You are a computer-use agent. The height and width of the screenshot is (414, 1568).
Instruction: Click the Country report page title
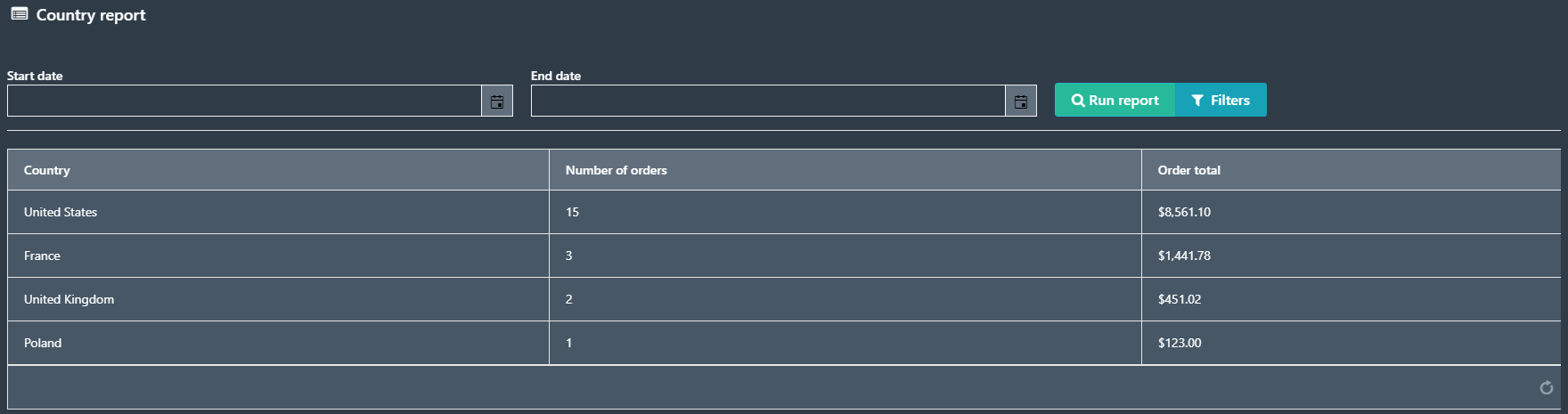tap(91, 15)
